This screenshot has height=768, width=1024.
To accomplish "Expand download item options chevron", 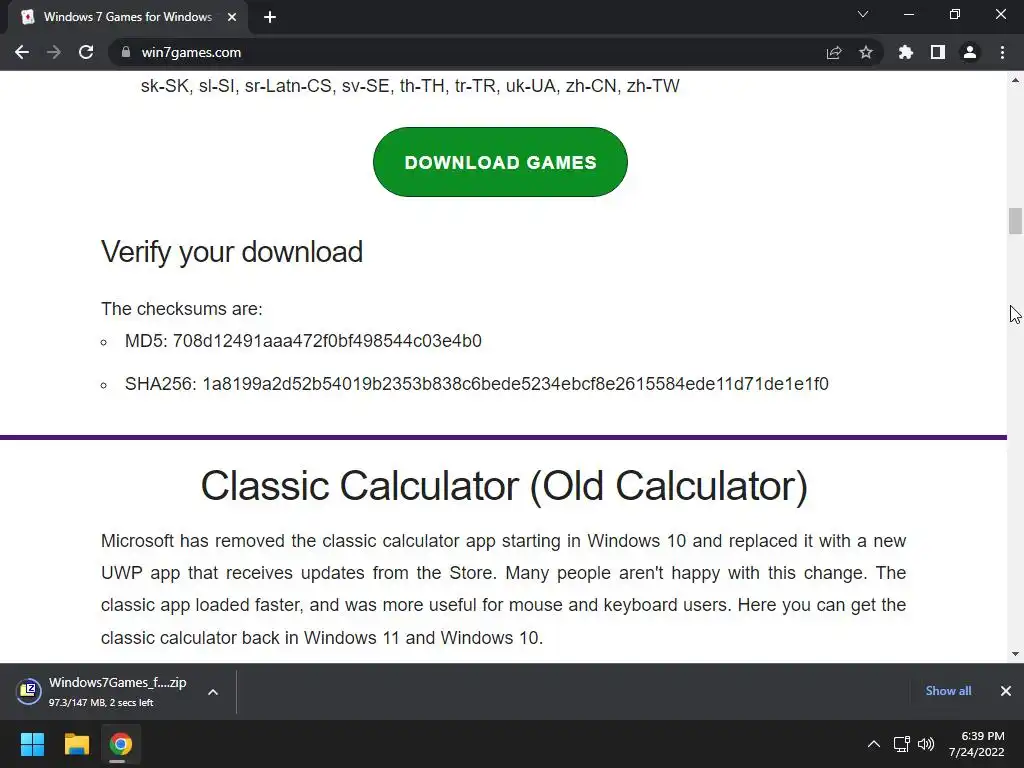I will coord(213,692).
